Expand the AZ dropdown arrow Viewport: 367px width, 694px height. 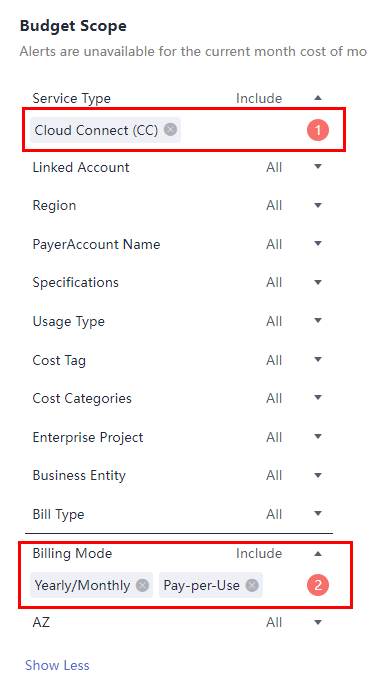[318, 623]
